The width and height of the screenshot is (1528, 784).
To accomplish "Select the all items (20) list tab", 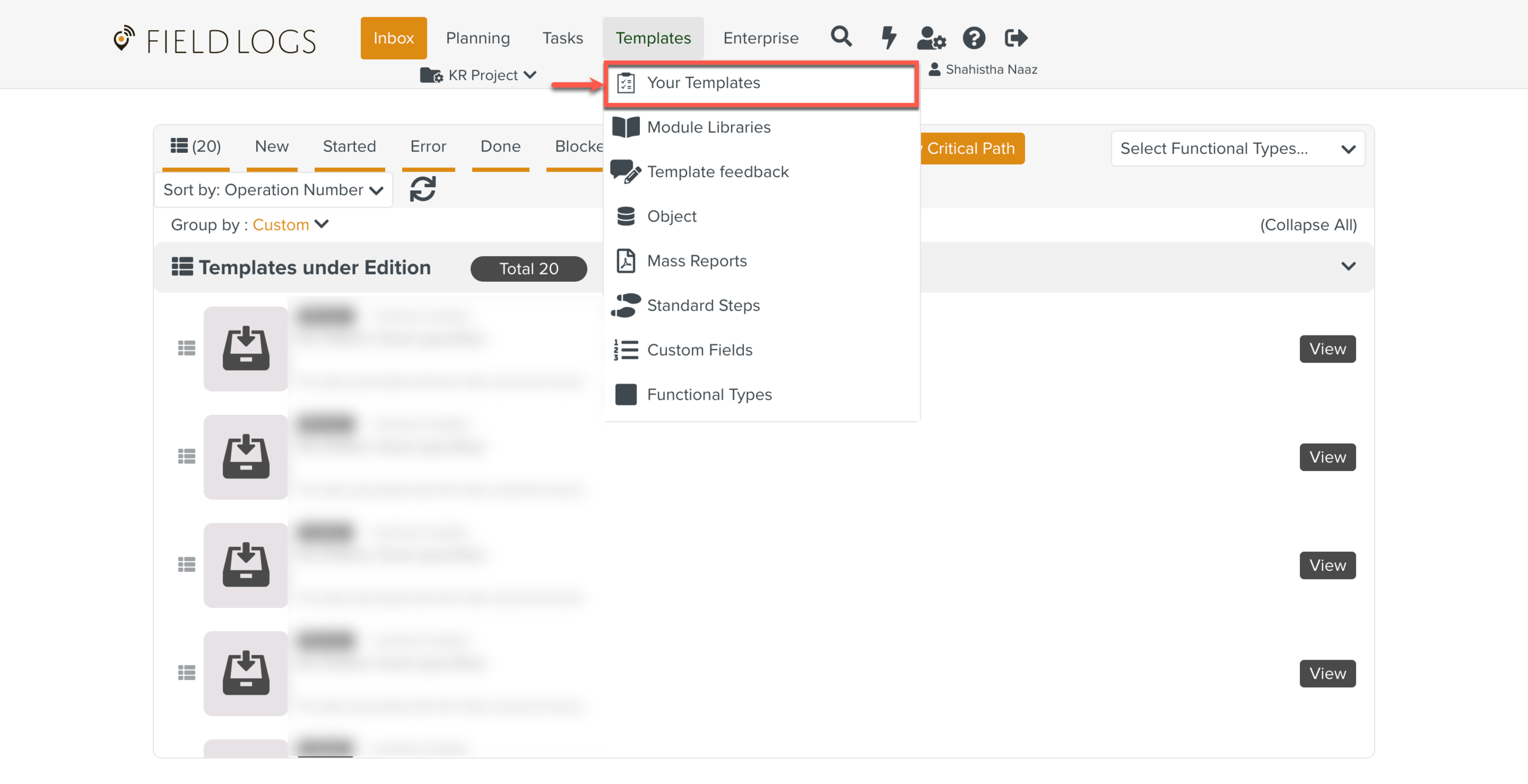I will coord(196,147).
